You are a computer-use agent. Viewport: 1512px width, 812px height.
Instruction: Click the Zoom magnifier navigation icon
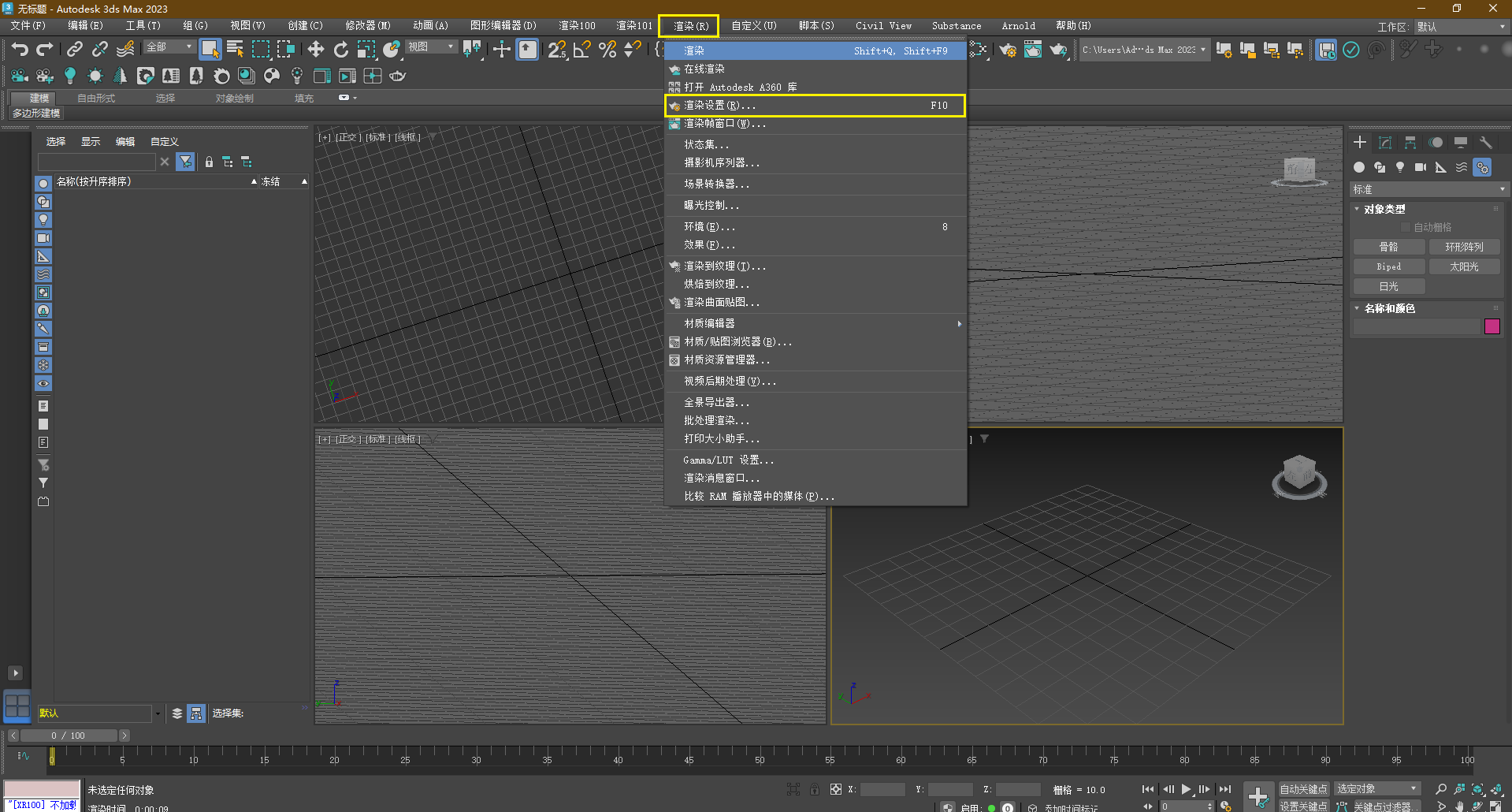1441,789
